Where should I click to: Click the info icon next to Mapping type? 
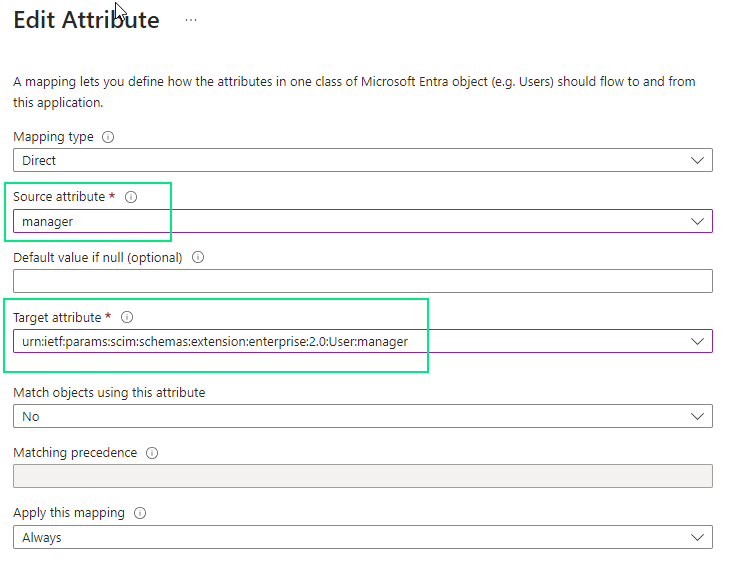pos(109,137)
